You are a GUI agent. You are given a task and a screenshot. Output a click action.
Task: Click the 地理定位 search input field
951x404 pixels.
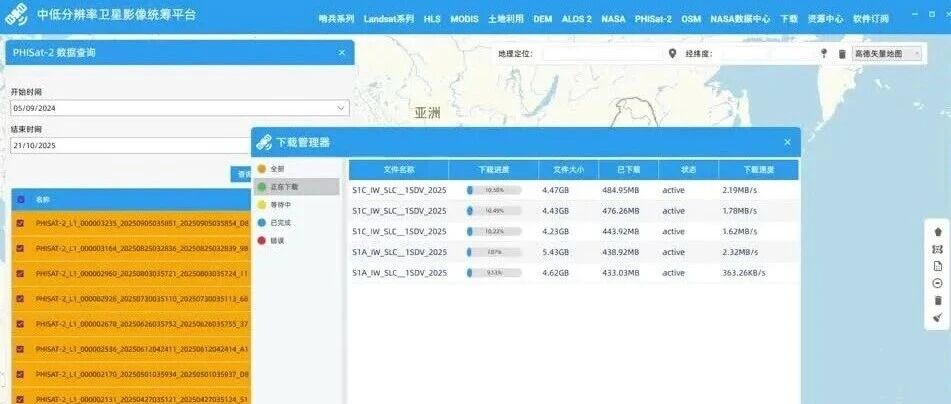600,53
